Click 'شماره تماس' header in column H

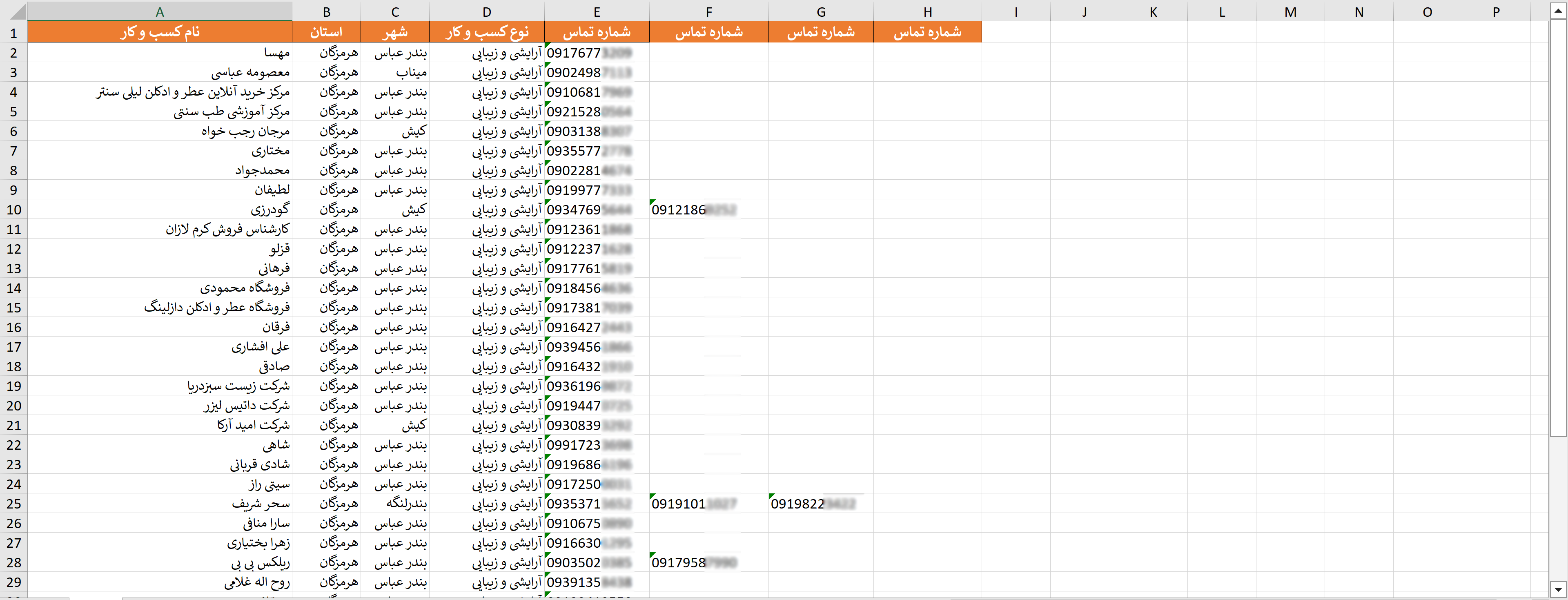tap(928, 32)
